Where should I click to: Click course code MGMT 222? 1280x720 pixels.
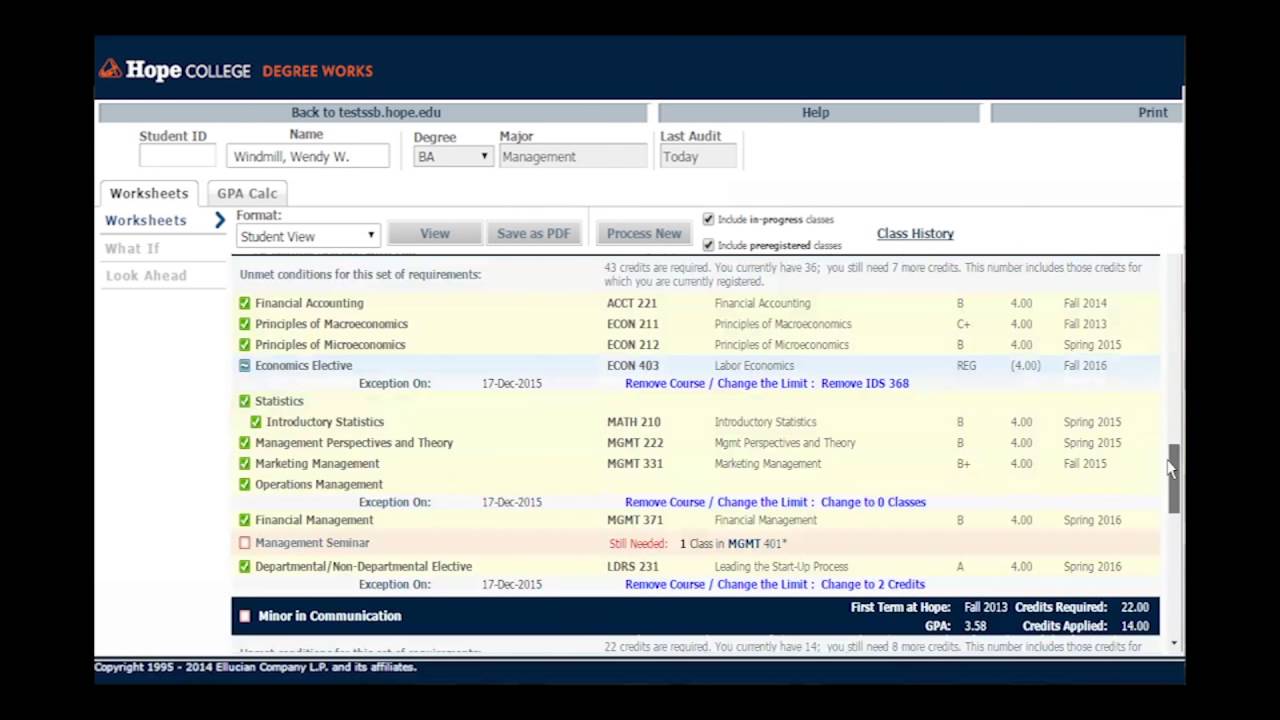pos(635,443)
